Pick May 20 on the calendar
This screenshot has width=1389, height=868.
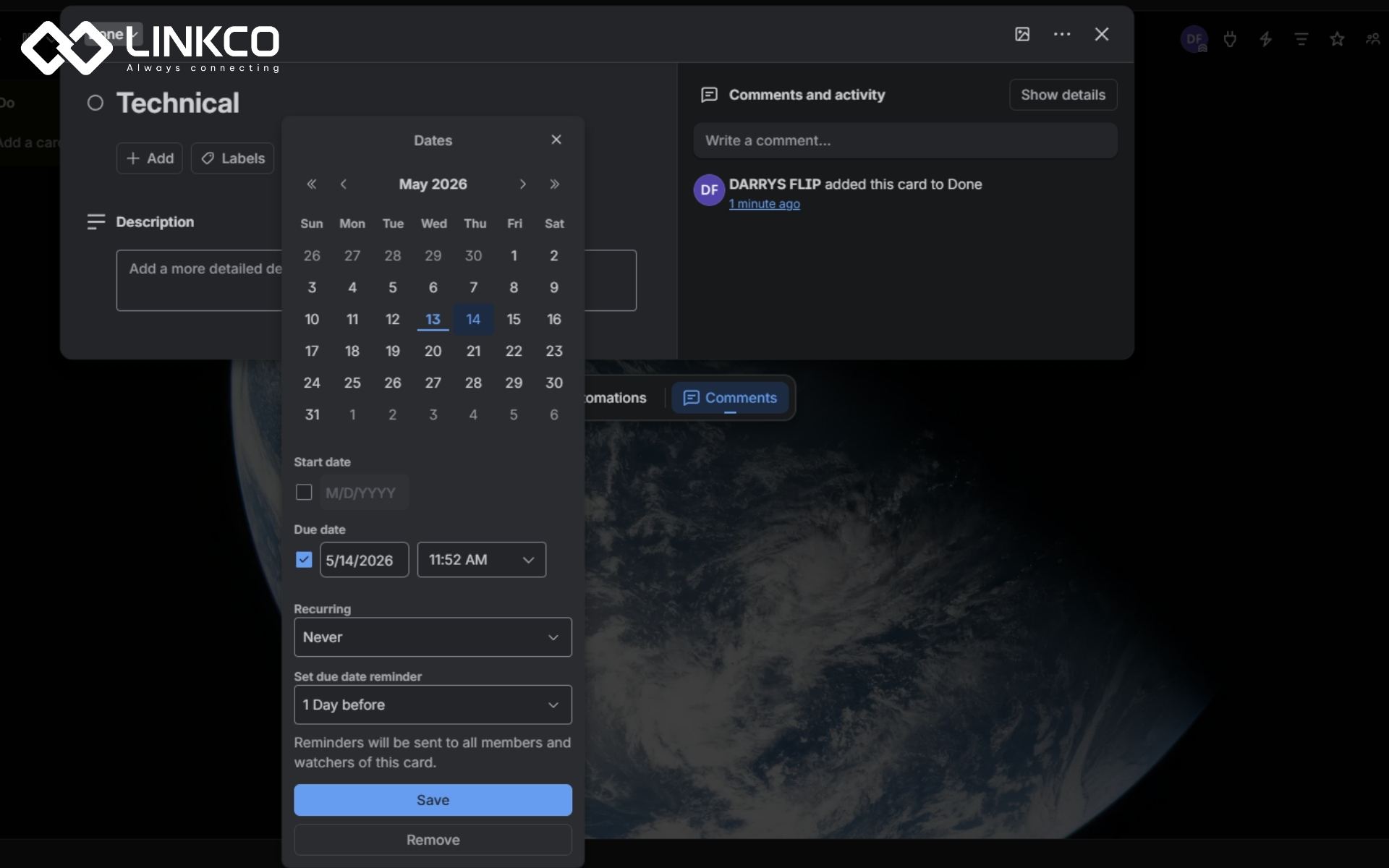click(433, 351)
